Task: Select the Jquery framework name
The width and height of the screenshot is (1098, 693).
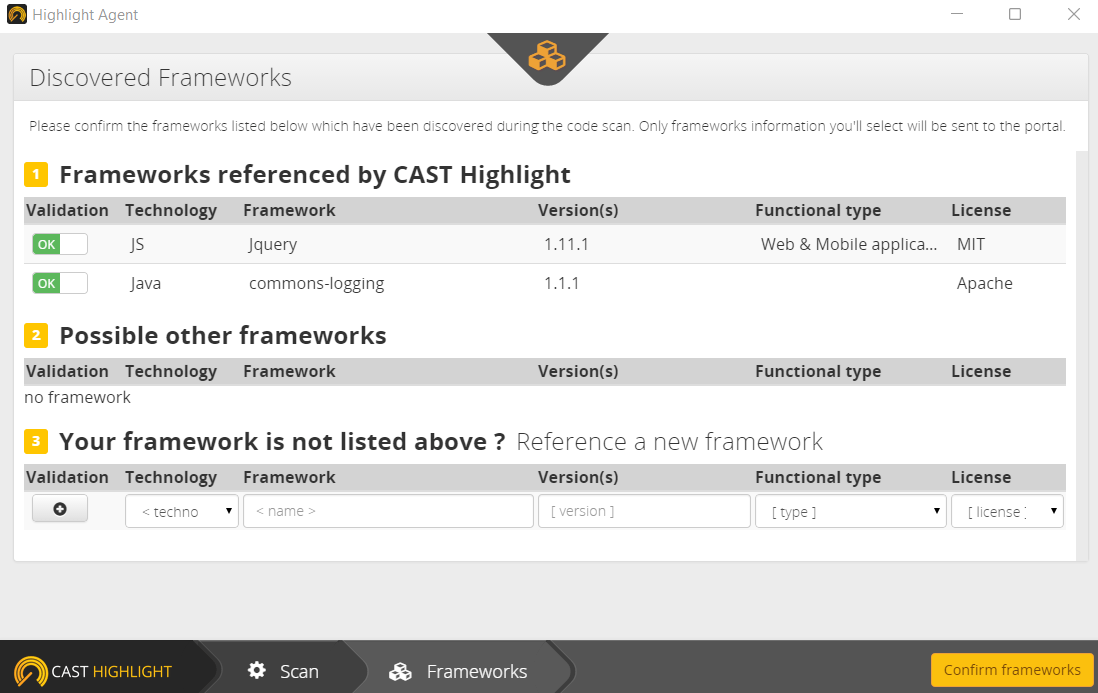Action: [273, 244]
